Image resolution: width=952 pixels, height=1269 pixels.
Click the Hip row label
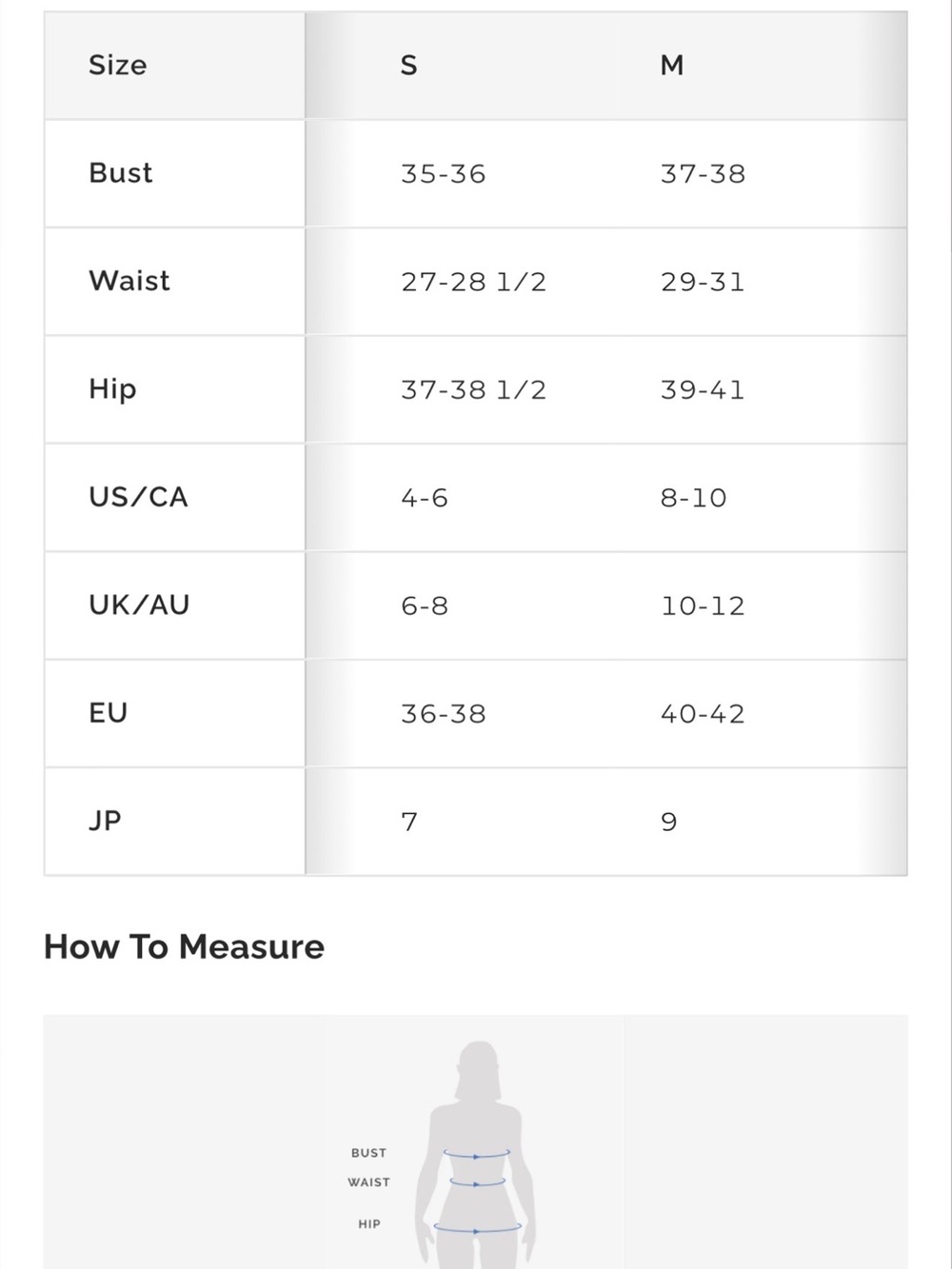tap(112, 389)
